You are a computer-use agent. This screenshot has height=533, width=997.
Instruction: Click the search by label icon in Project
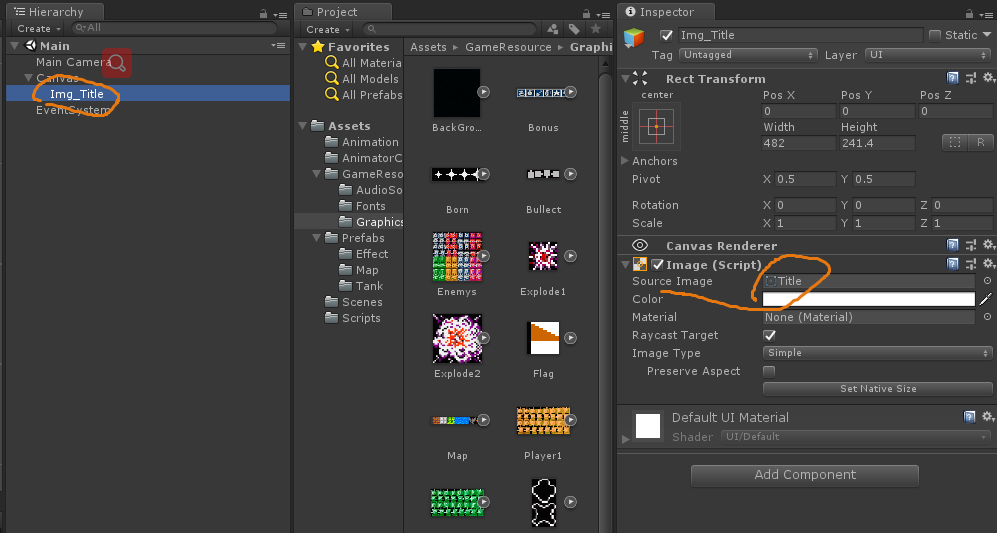[574, 29]
